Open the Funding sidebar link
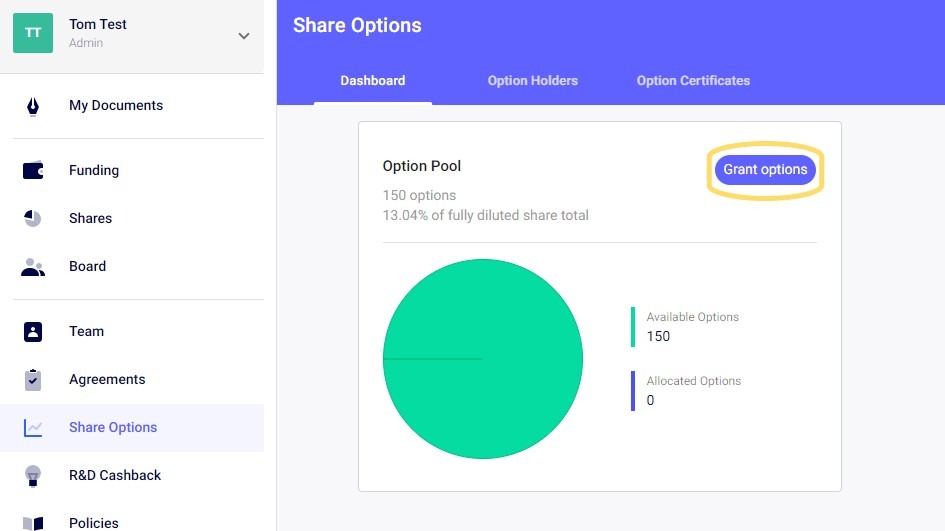 (x=94, y=171)
